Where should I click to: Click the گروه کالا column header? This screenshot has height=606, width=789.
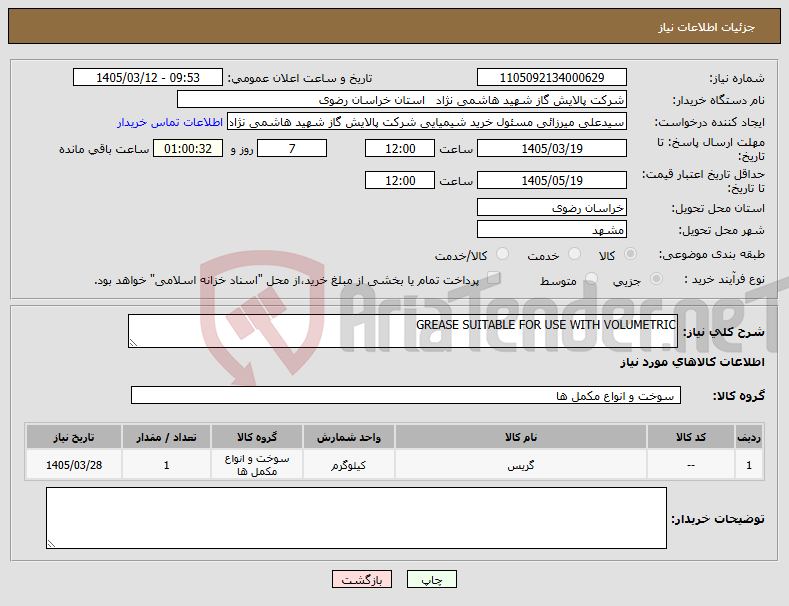pyautogui.click(x=257, y=437)
